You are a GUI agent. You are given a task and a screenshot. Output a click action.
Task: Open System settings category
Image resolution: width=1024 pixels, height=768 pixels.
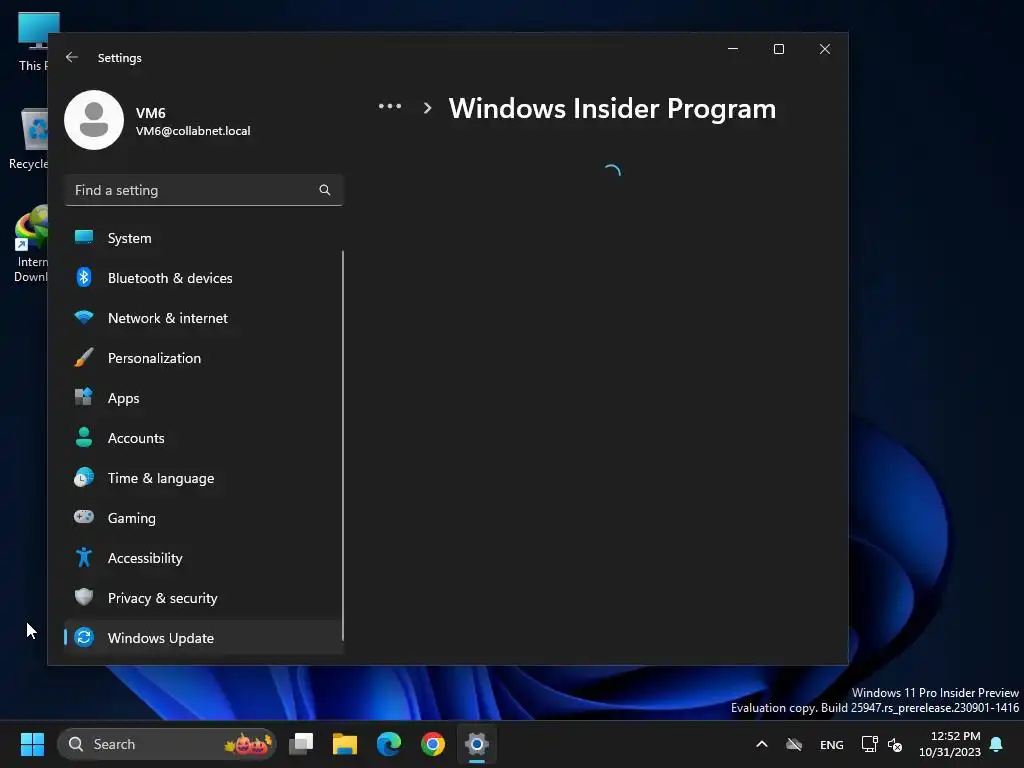[x=203, y=238]
